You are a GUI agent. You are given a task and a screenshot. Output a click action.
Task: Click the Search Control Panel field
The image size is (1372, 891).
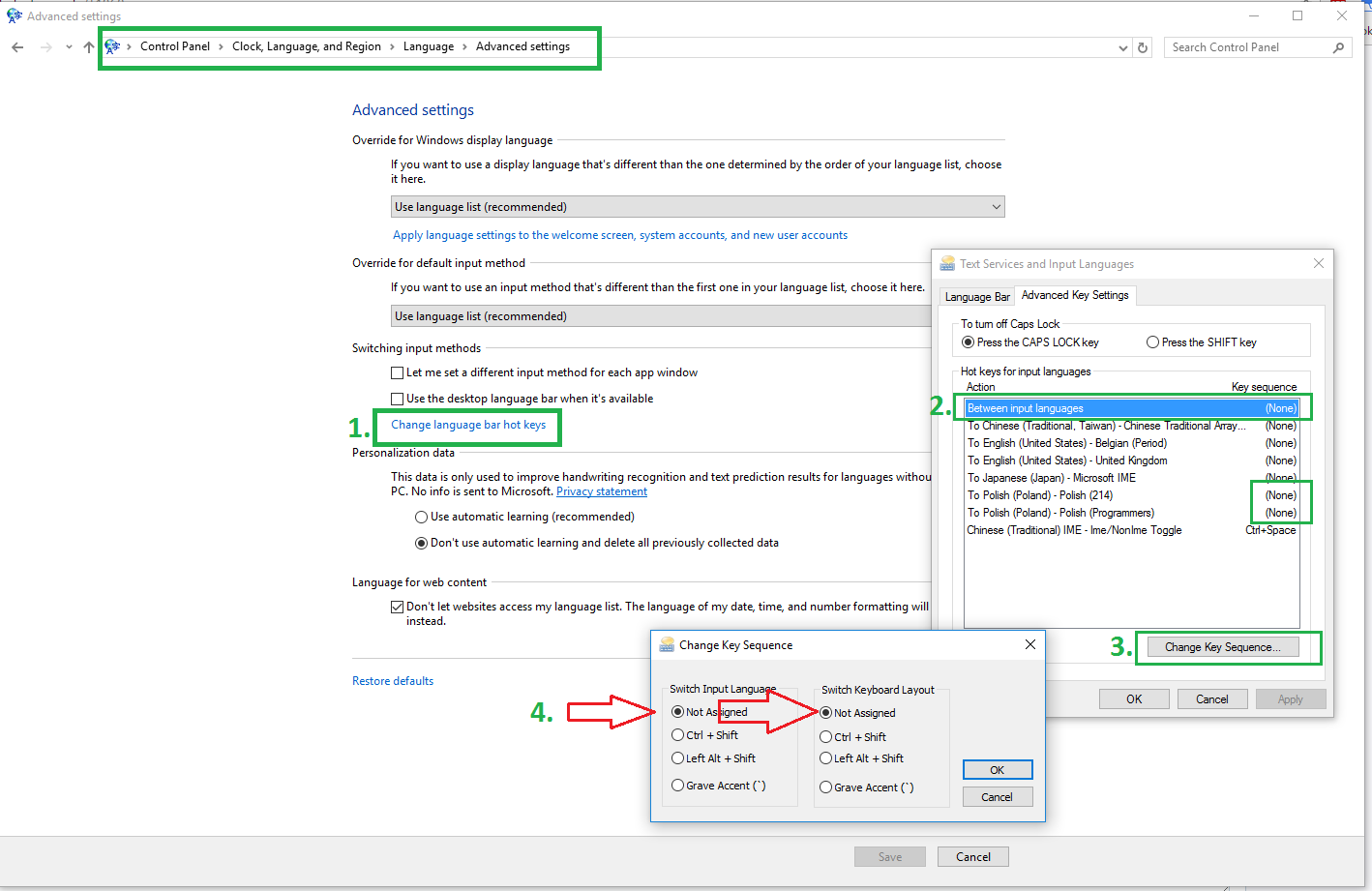[x=1246, y=47]
